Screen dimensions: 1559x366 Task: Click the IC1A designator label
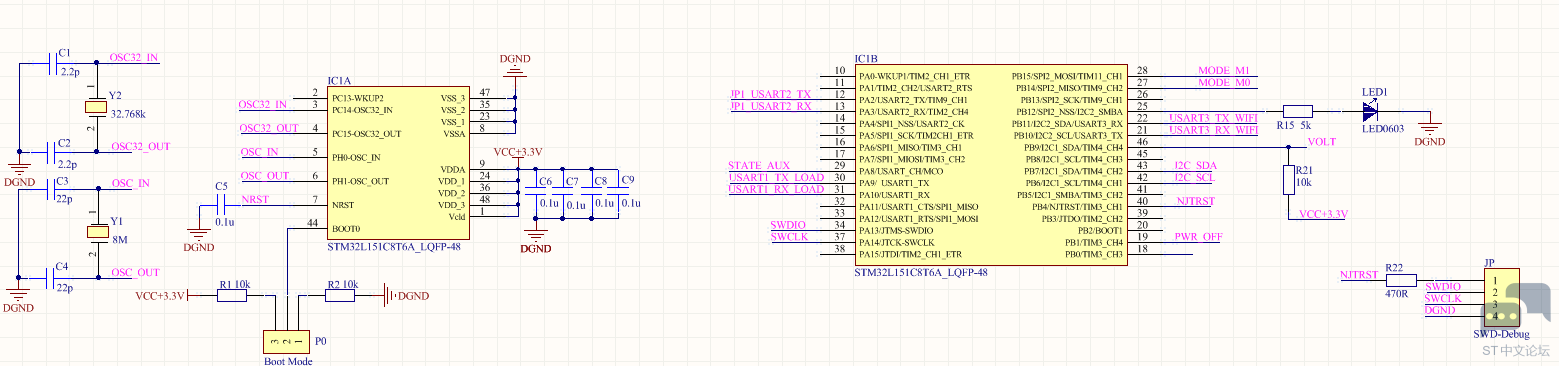pyautogui.click(x=340, y=80)
